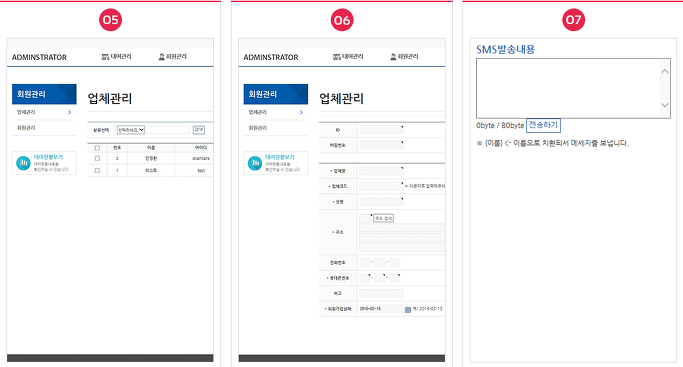Click the blue chevron beside 업체관리 in panel 05
The width and height of the screenshot is (683, 367).
pyautogui.click(x=70, y=112)
